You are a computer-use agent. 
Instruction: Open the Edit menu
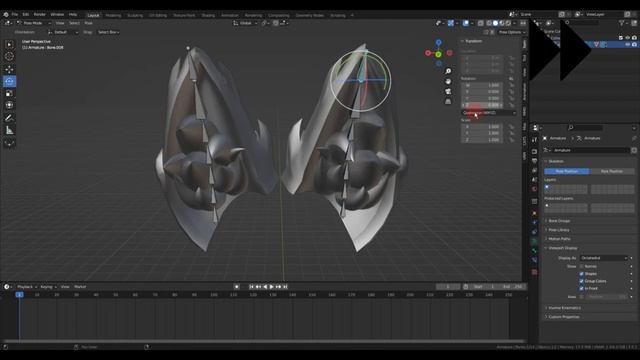click(x=26, y=14)
